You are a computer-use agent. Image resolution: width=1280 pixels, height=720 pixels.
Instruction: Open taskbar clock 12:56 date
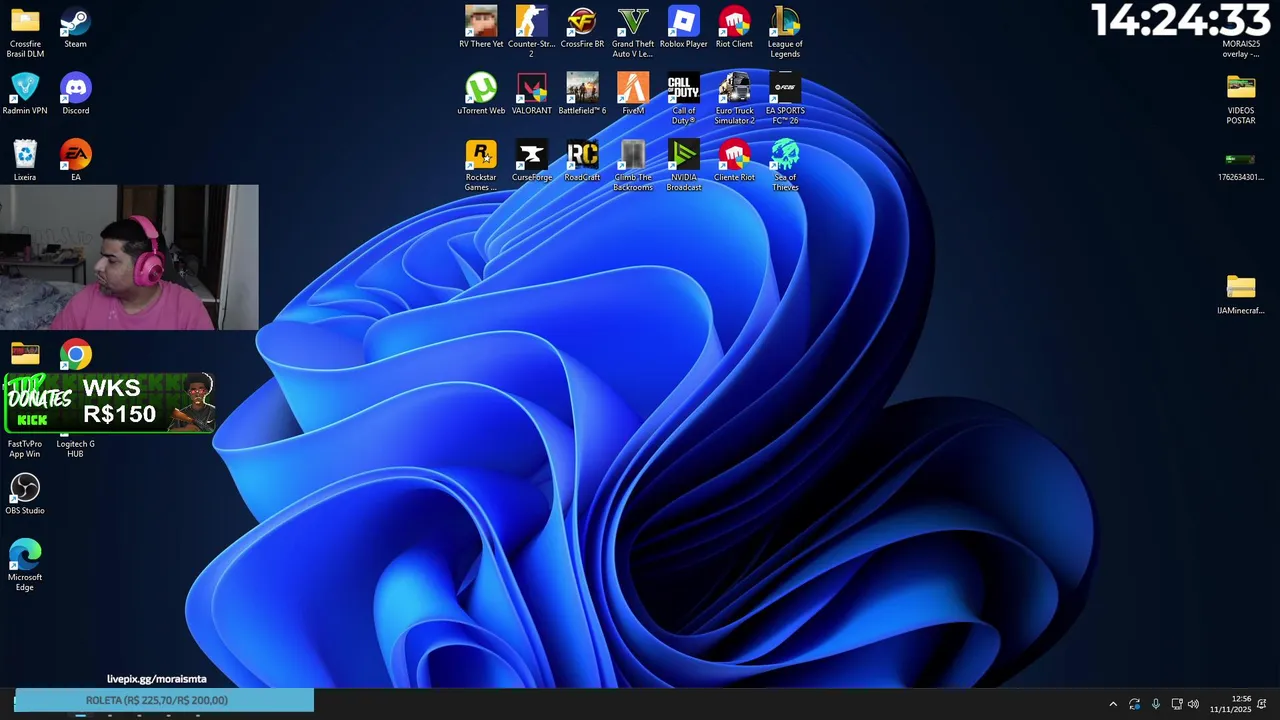click(1231, 704)
